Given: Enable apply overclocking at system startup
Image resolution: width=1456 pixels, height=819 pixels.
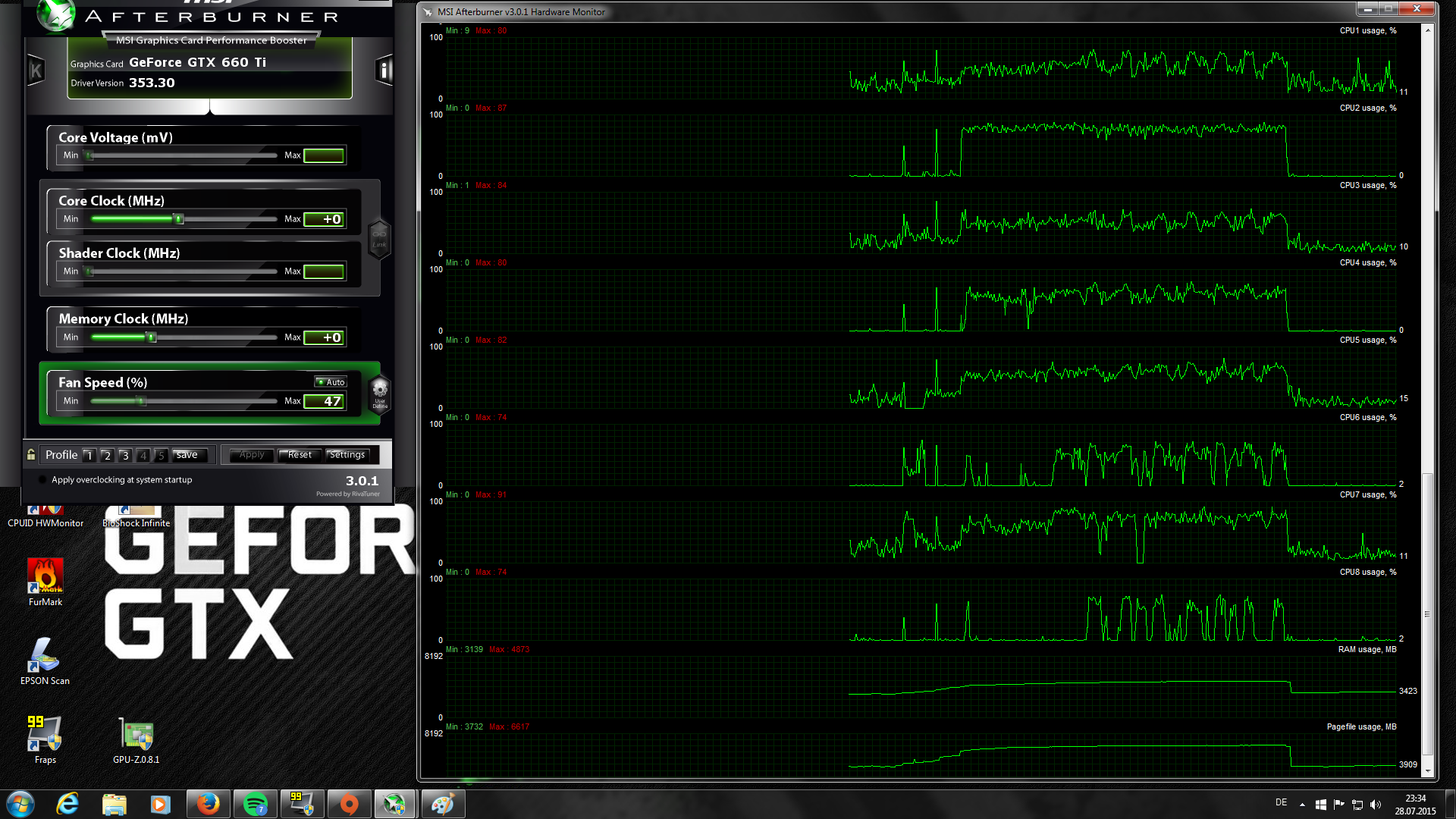Looking at the screenshot, I should tap(42, 480).
